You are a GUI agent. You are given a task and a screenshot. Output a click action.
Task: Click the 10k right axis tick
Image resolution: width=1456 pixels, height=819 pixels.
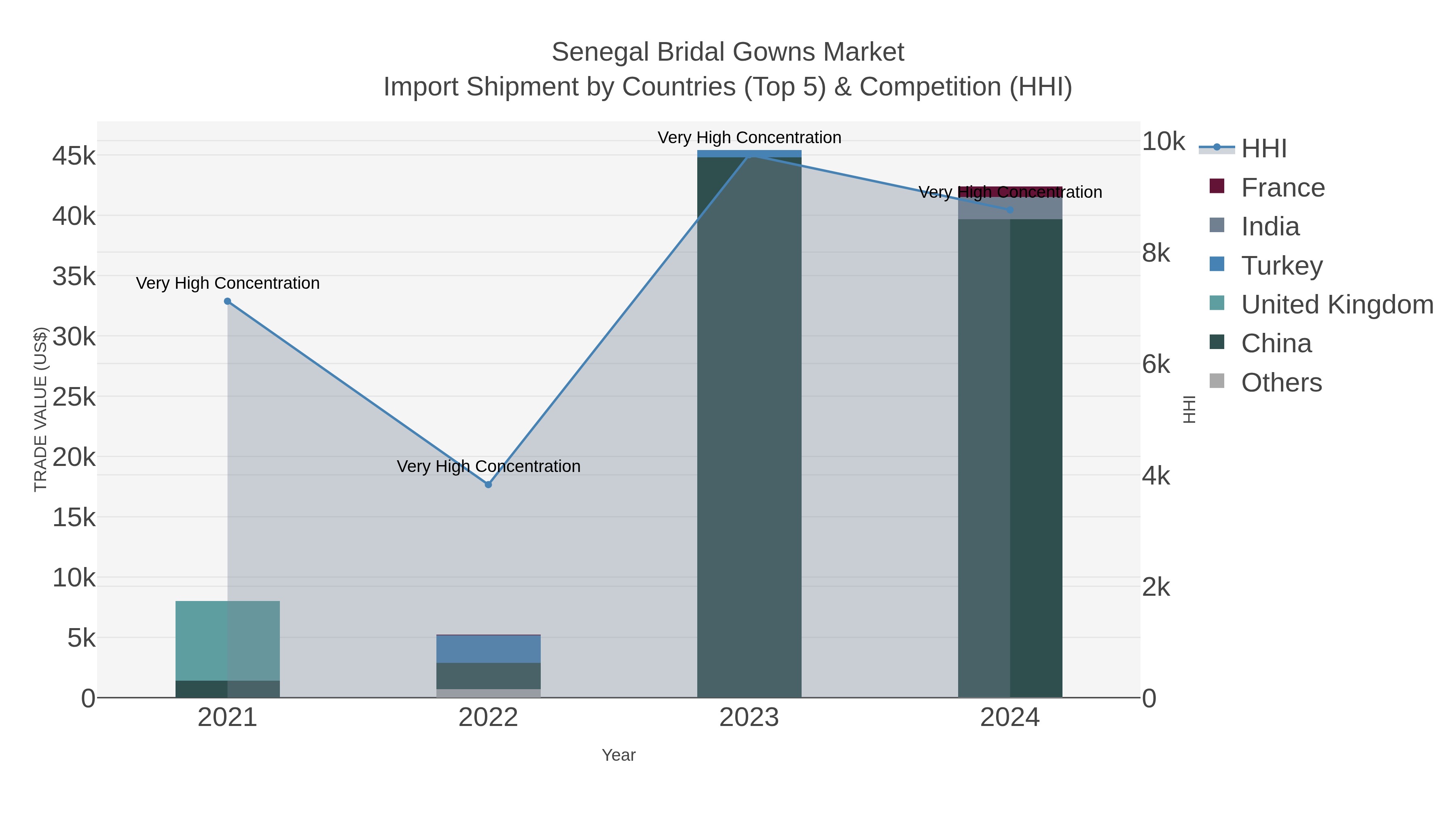click(x=1164, y=141)
